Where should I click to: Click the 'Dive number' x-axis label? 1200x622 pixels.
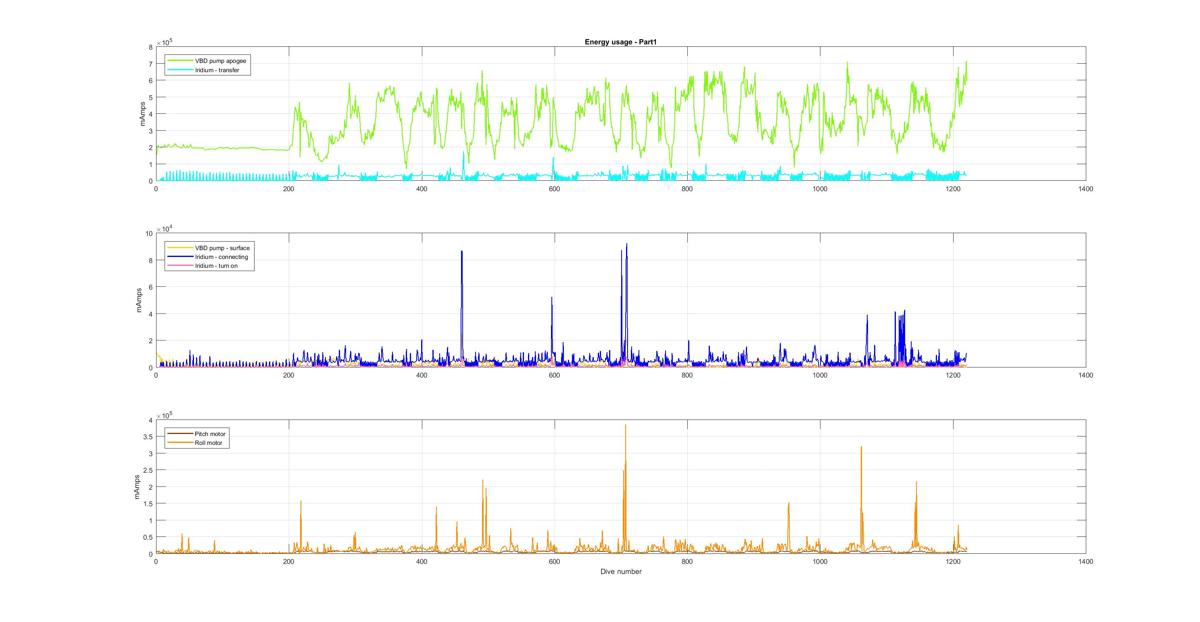pyautogui.click(x=621, y=572)
